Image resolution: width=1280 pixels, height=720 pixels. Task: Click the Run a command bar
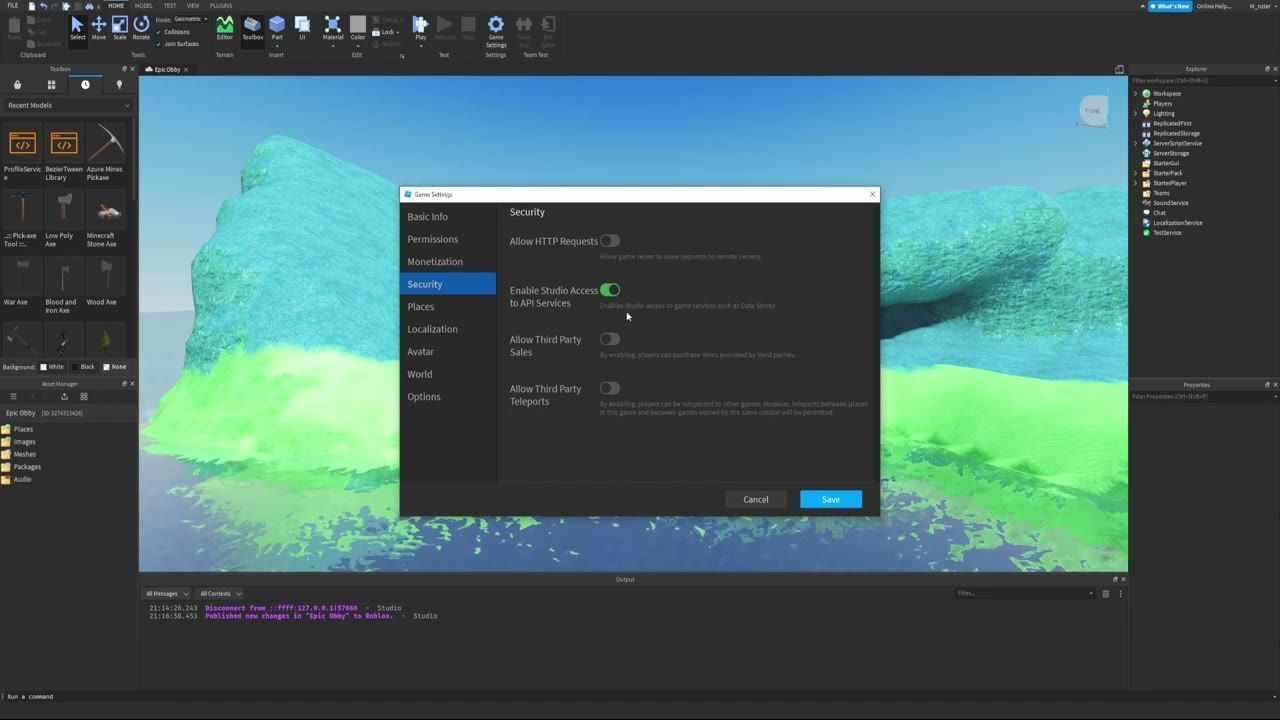click(640, 696)
